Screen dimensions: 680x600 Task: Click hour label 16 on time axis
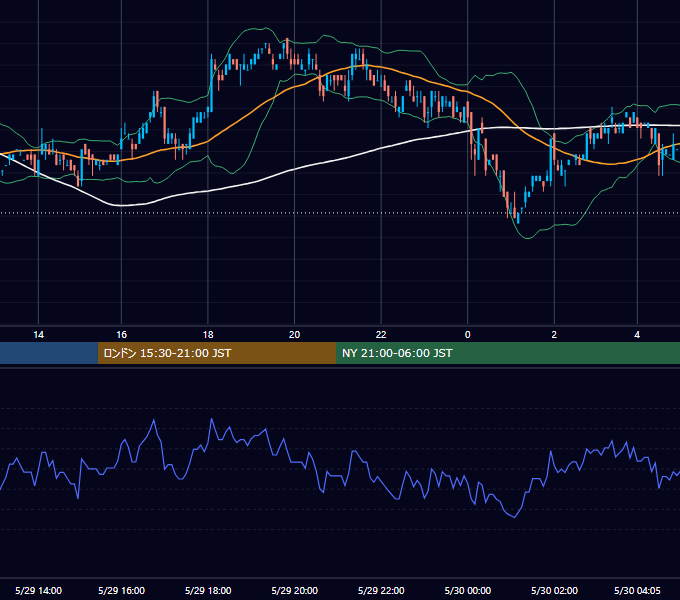tap(121, 335)
